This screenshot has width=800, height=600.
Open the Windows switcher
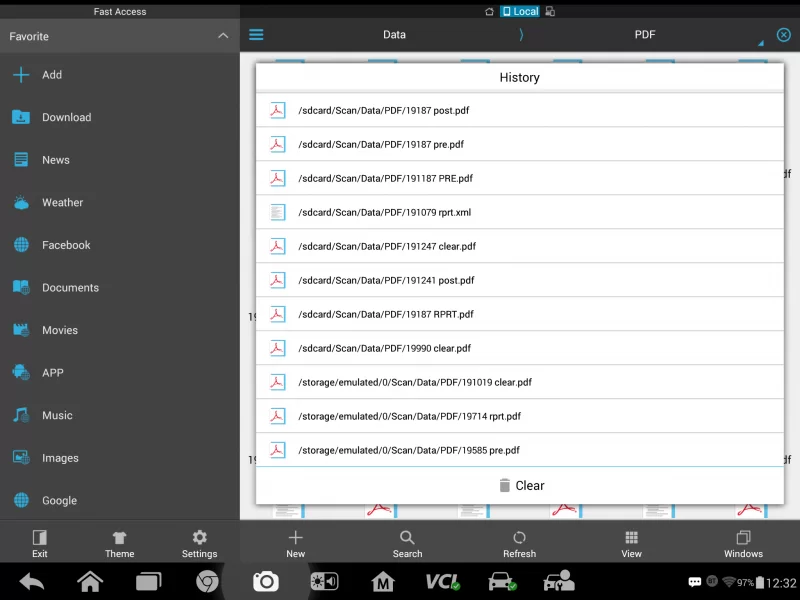pos(743,543)
